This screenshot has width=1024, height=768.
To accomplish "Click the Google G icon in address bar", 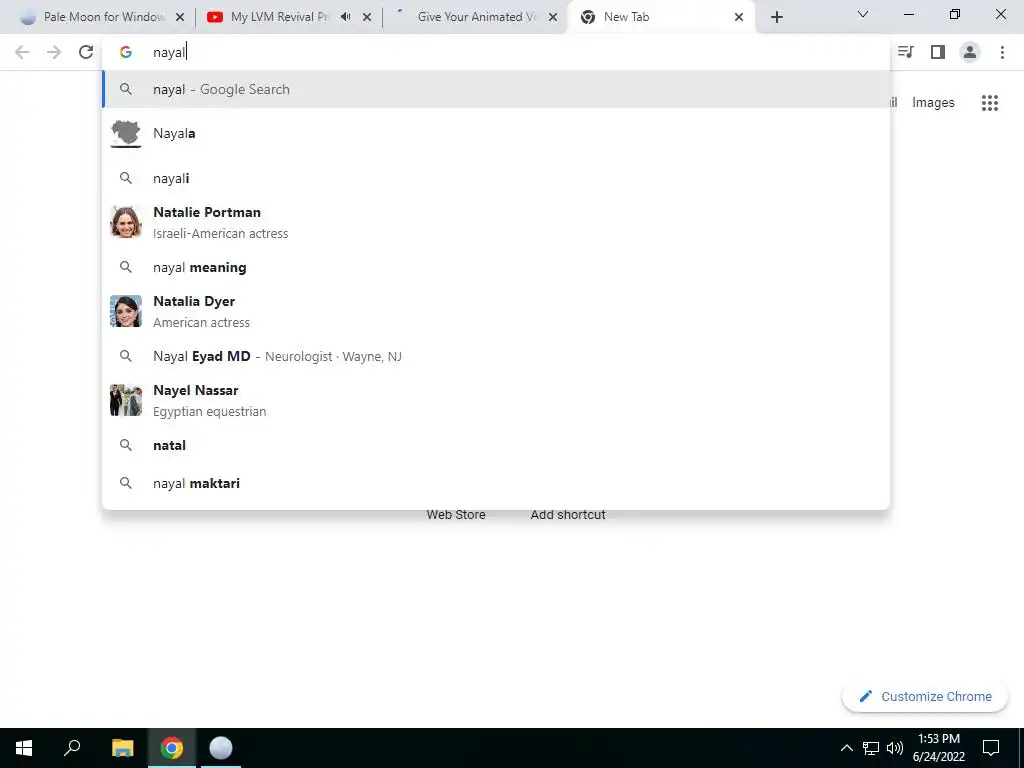I will 126,52.
